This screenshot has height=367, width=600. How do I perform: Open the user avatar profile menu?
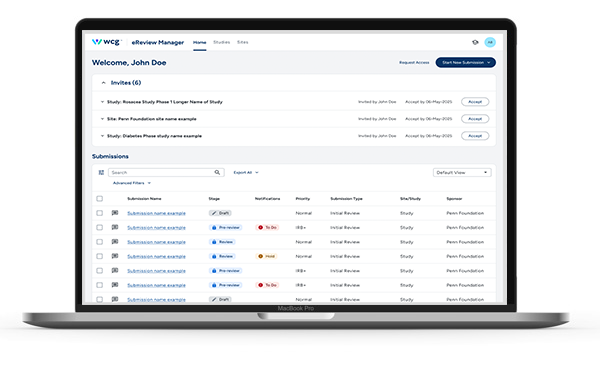490,42
